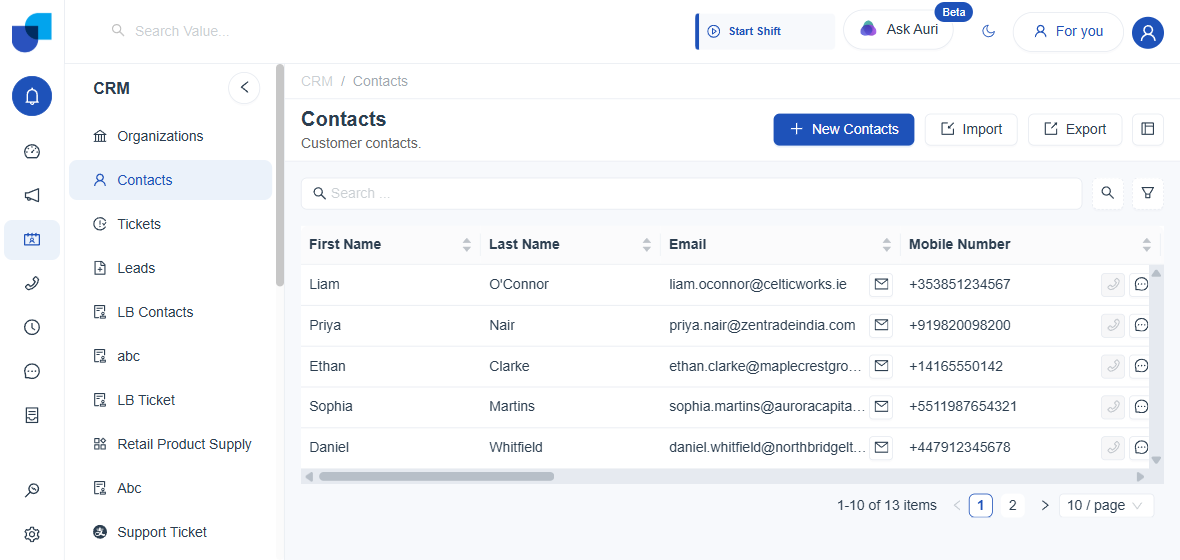This screenshot has width=1180, height=560.
Task: Click CRM breadcrumb link
Action: pos(317,81)
